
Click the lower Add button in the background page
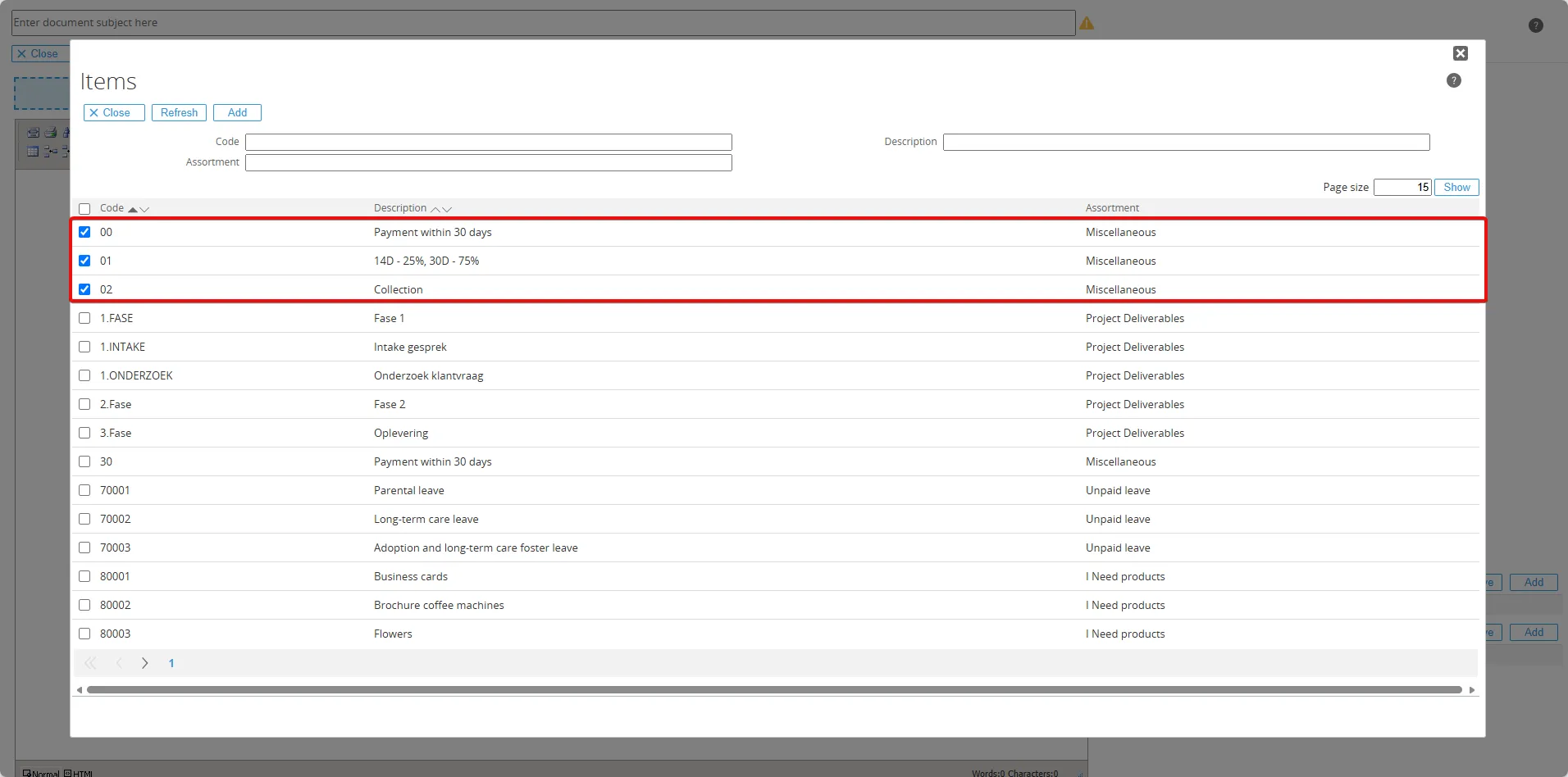click(1534, 632)
